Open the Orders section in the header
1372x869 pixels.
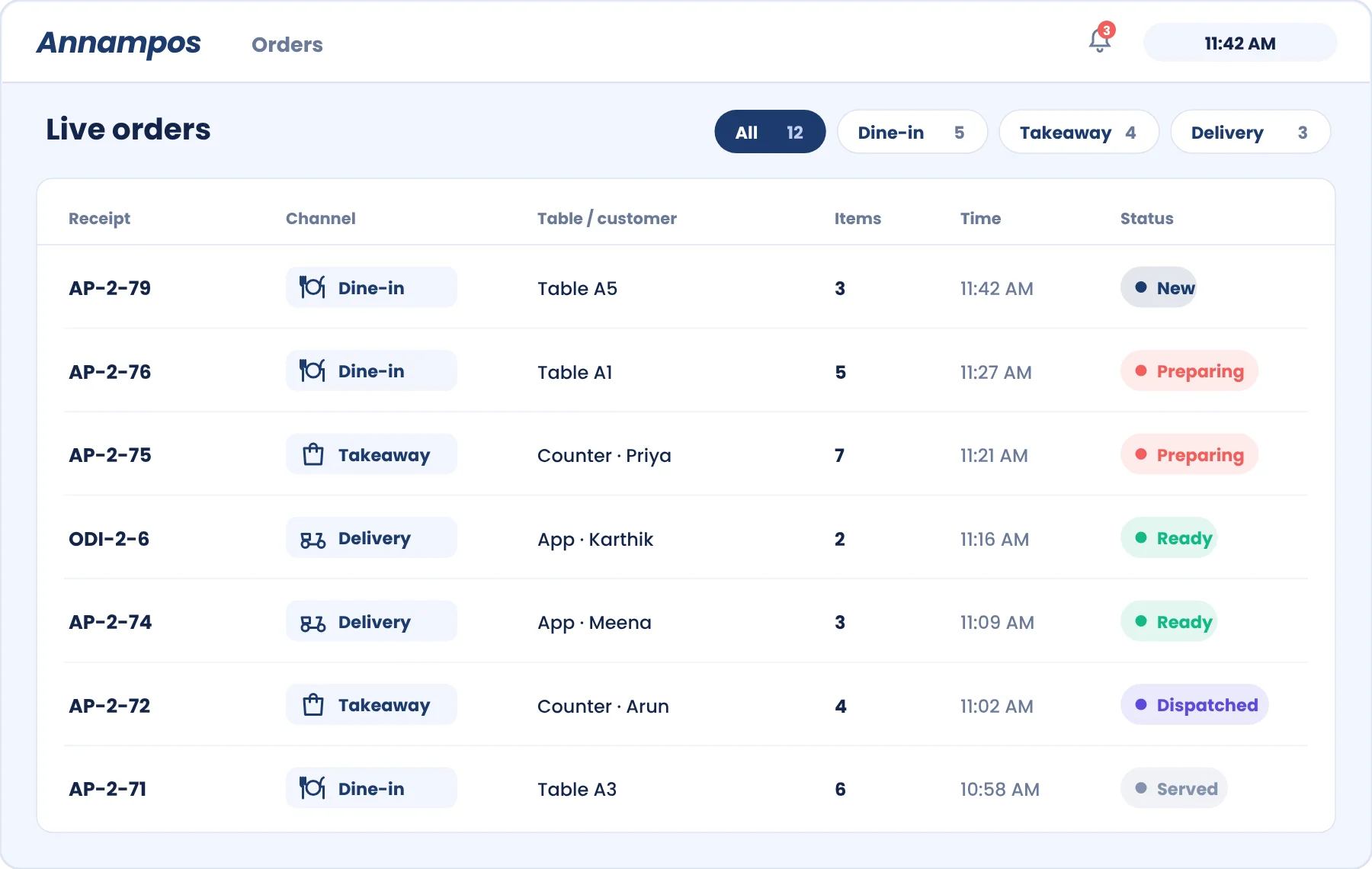(x=287, y=45)
